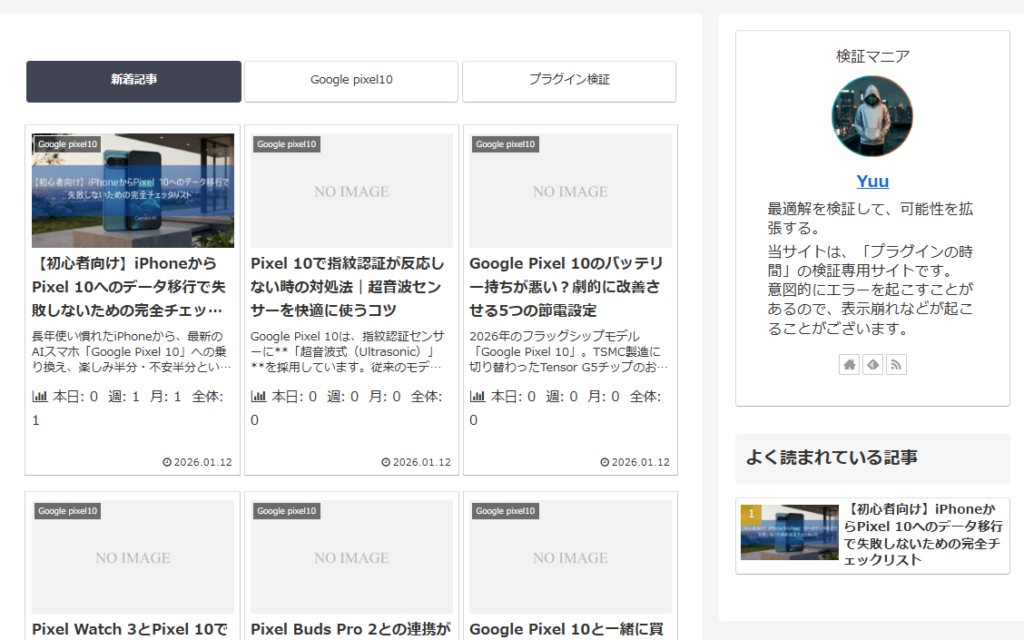The width and height of the screenshot is (1024, 640).
Task: Click the Yuu hooded profile avatar
Action: (872, 116)
